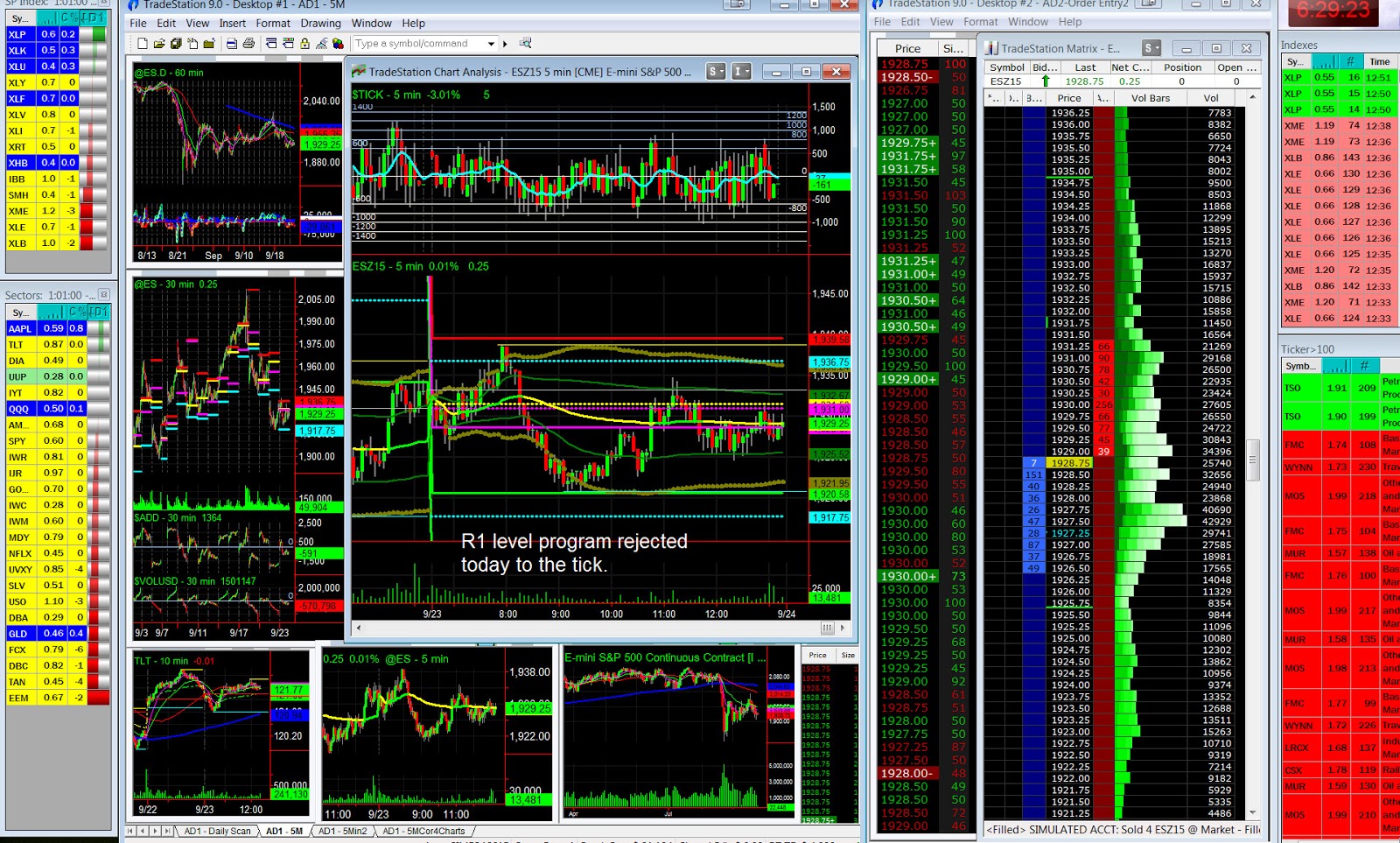1400x843 pixels.
Task: Click the New Window toolbar icon
Action: (143, 43)
